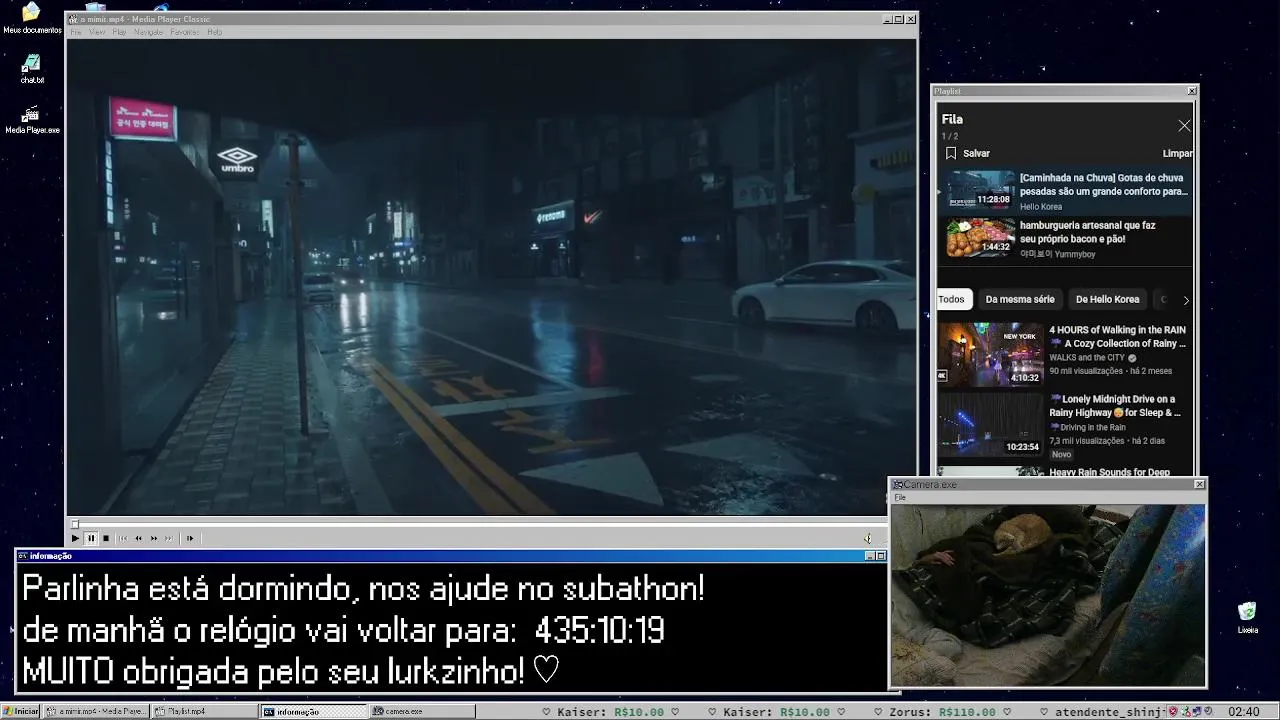1280x720 pixels.
Task: Click the Lonely Midnight Drive video thumbnail
Action: [990, 424]
